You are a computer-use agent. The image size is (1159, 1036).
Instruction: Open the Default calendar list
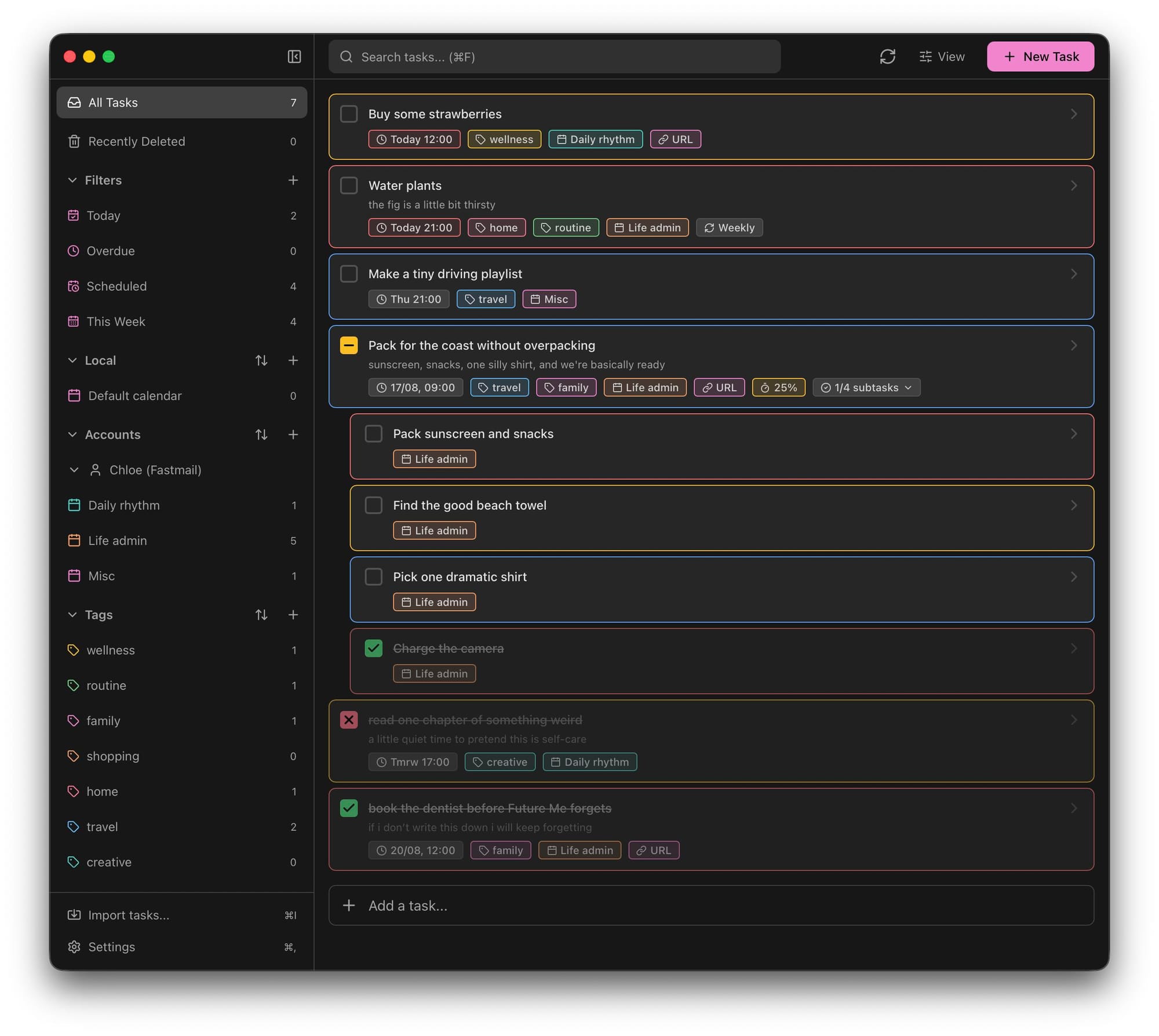click(x=182, y=396)
